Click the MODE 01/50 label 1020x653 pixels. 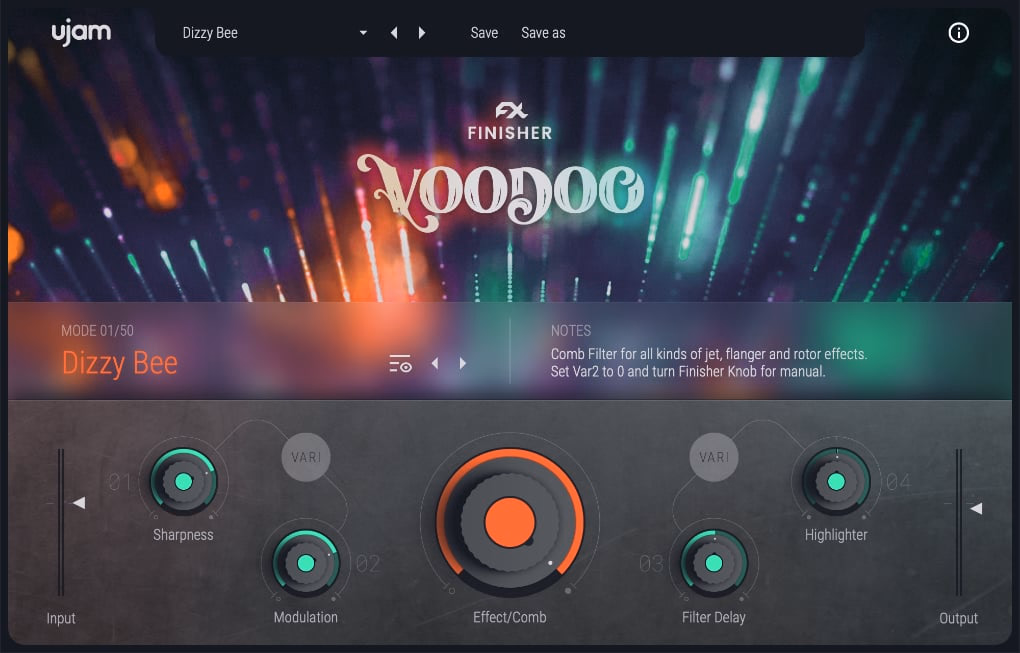98,330
